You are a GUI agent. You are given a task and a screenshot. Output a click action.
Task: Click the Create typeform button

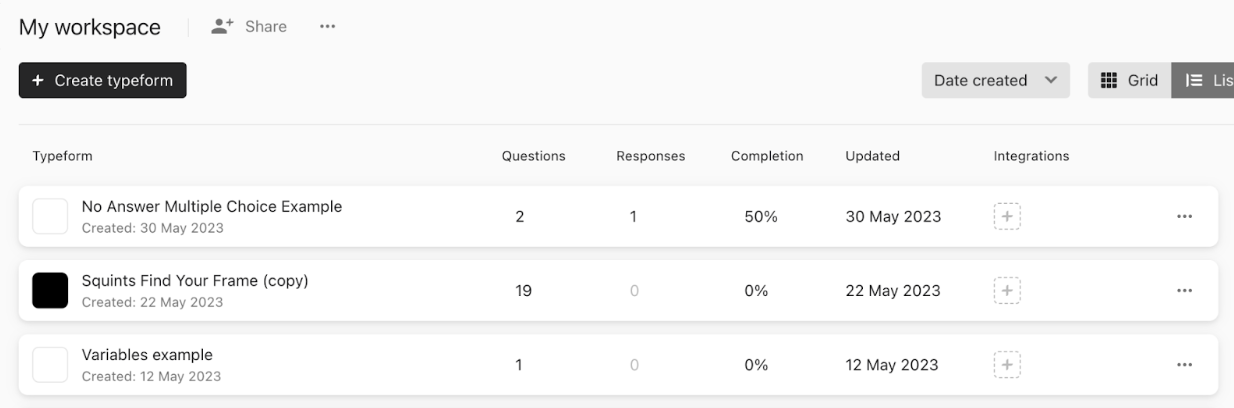[103, 81]
